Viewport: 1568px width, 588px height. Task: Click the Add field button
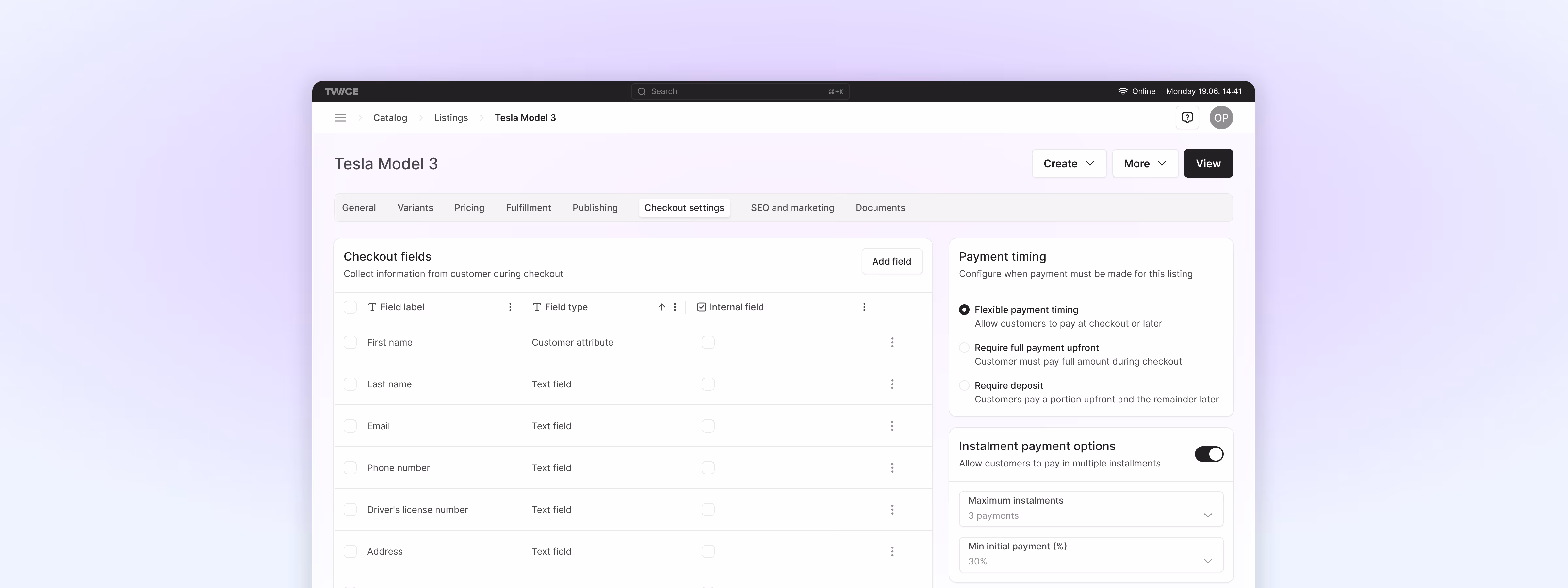click(x=892, y=261)
